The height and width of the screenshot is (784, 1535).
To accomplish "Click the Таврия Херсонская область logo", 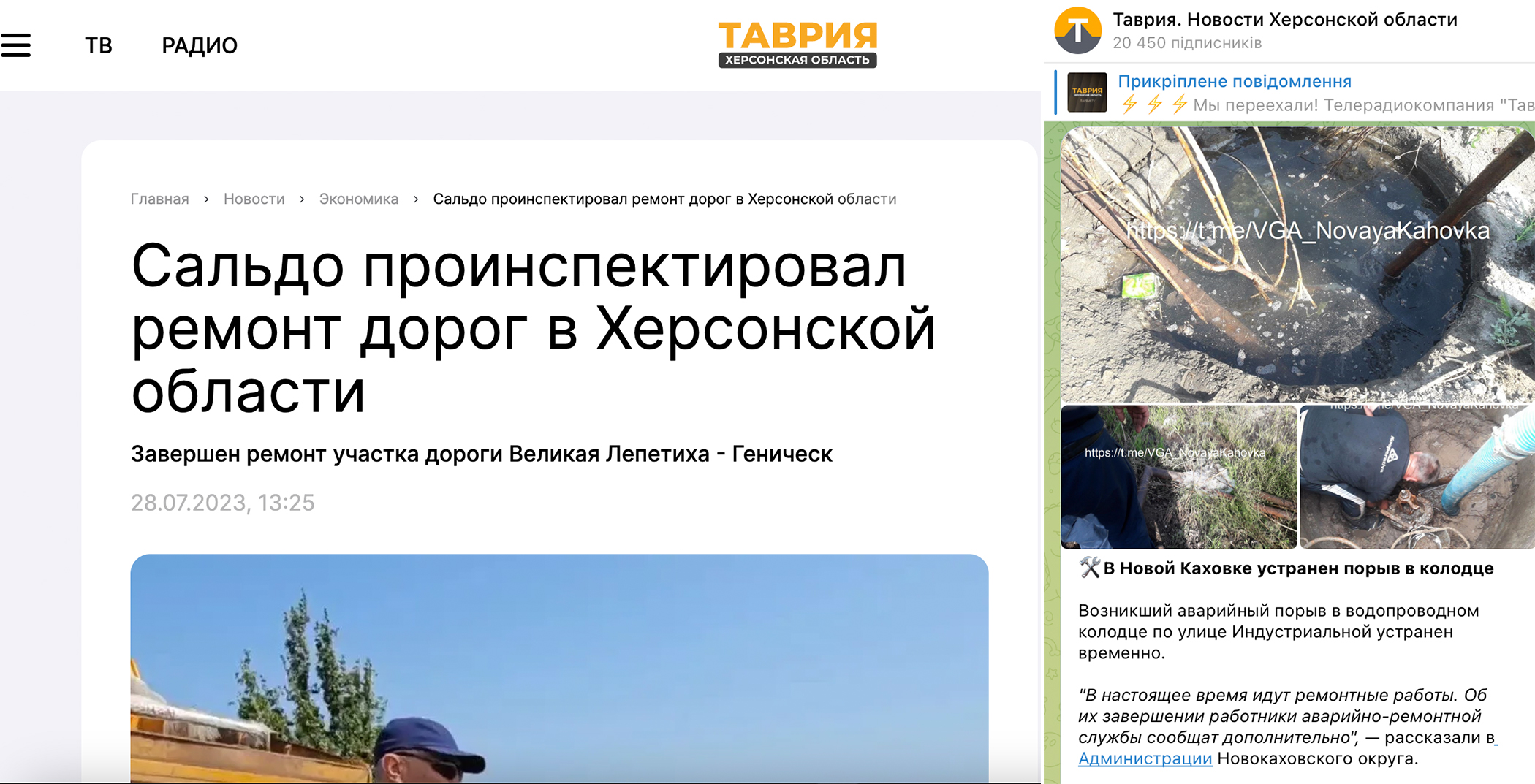I will 797,45.
